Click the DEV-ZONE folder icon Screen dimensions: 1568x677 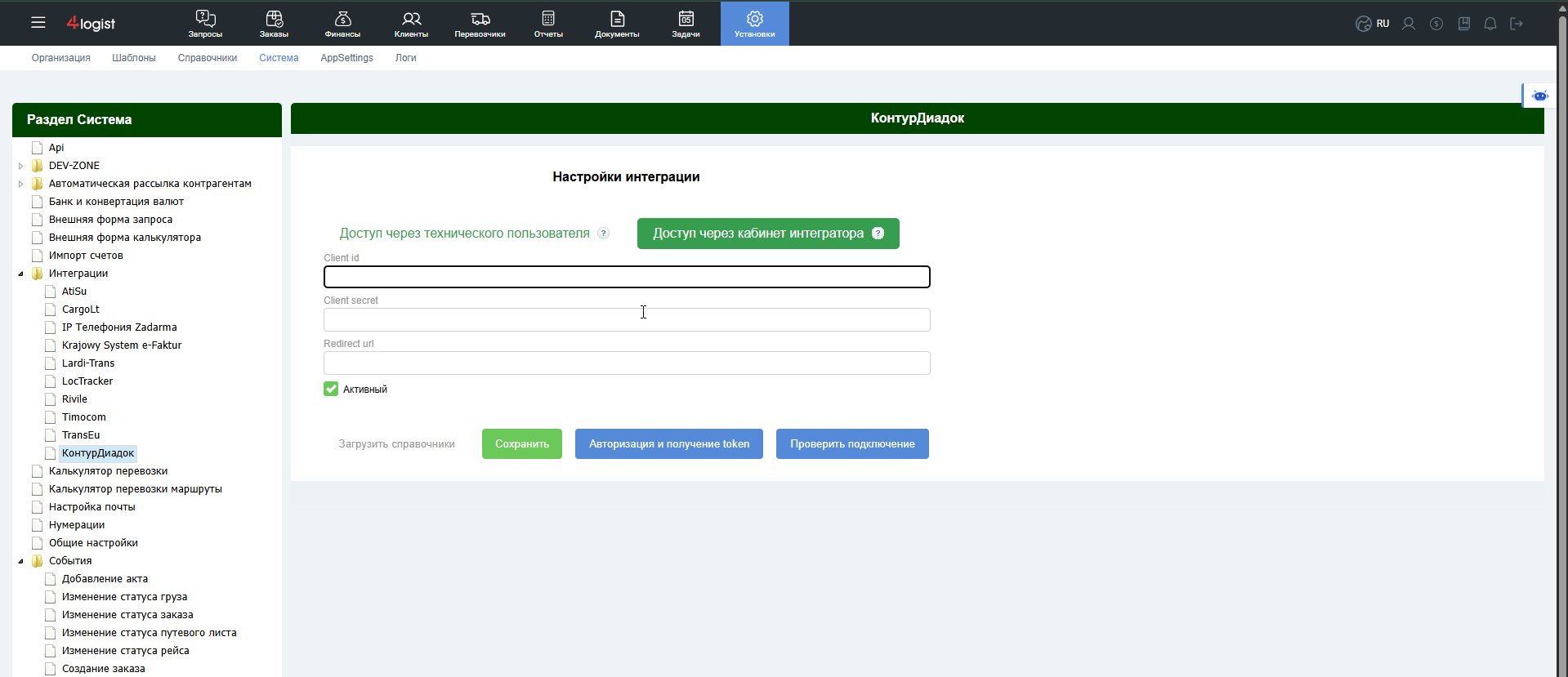click(x=37, y=166)
